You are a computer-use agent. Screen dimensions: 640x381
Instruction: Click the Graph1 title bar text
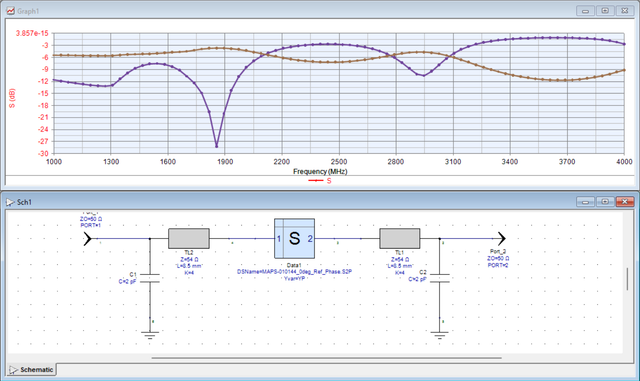(28, 11)
